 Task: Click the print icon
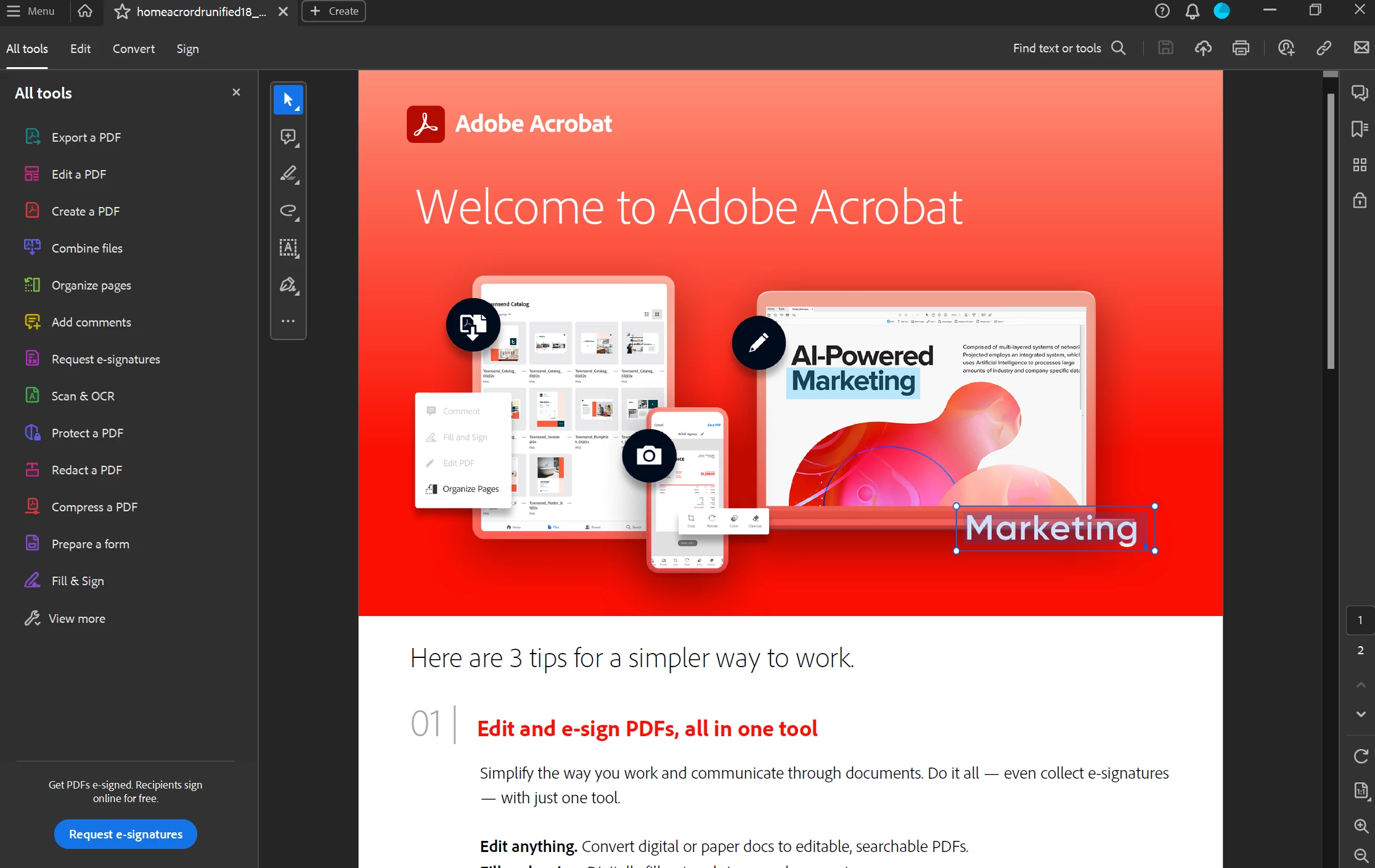1240,48
